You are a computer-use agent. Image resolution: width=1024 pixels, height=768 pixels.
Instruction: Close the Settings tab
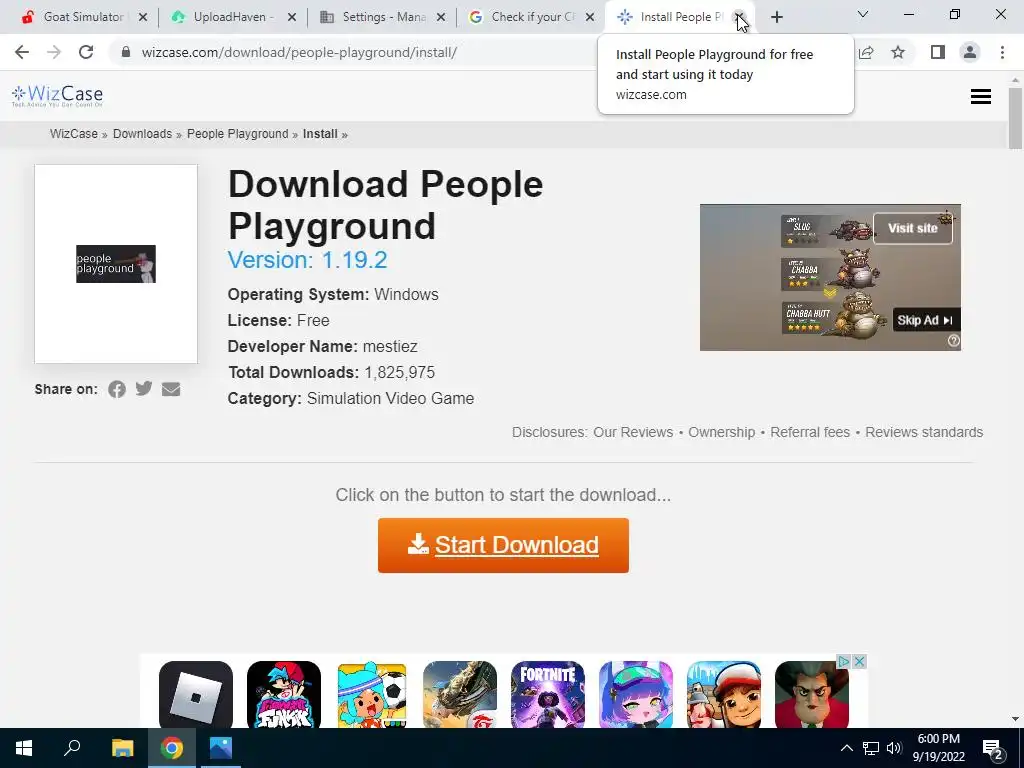point(441,17)
